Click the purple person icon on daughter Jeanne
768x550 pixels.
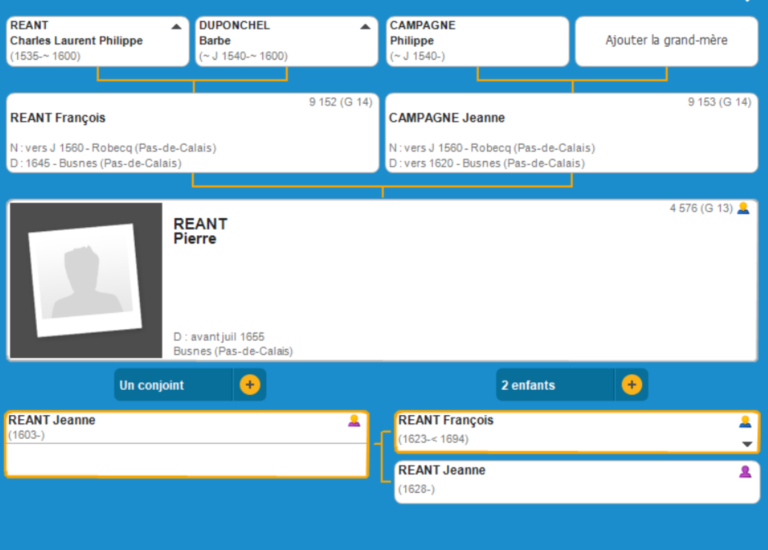(745, 471)
